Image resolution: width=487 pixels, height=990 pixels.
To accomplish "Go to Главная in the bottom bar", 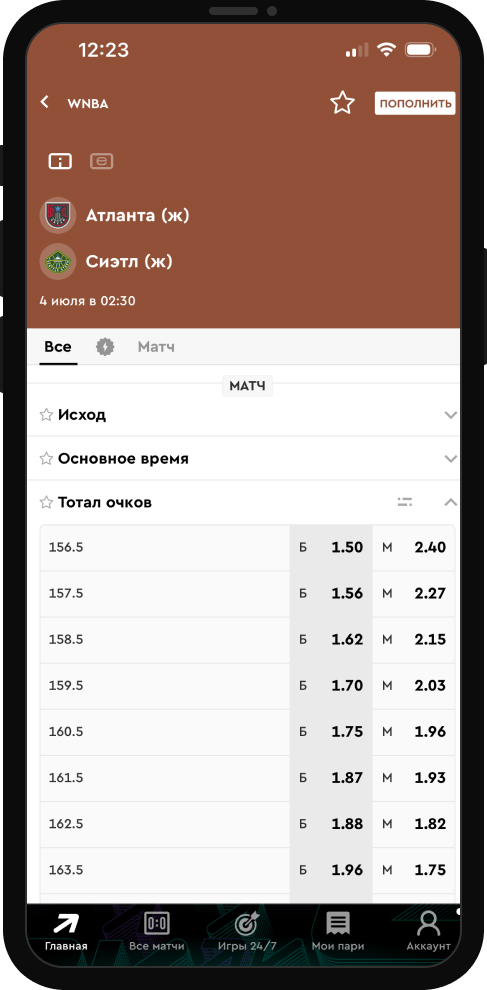I will point(66,933).
